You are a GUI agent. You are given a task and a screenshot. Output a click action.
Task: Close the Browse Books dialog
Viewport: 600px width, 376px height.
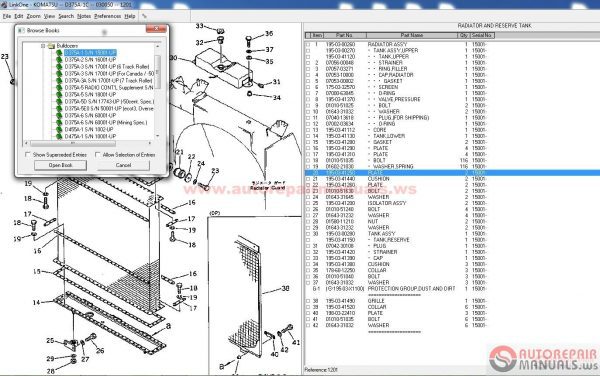click(x=156, y=29)
